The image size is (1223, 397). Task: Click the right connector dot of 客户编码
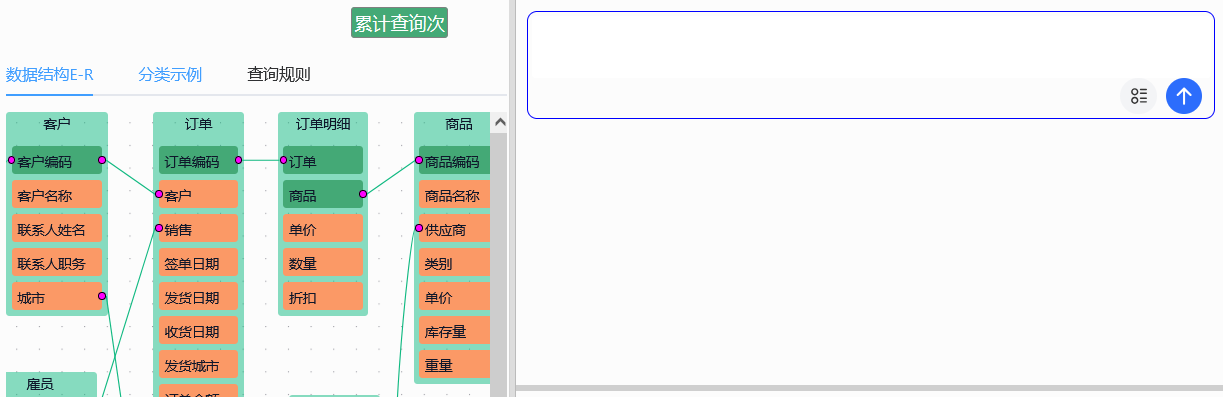pyautogui.click(x=102, y=160)
